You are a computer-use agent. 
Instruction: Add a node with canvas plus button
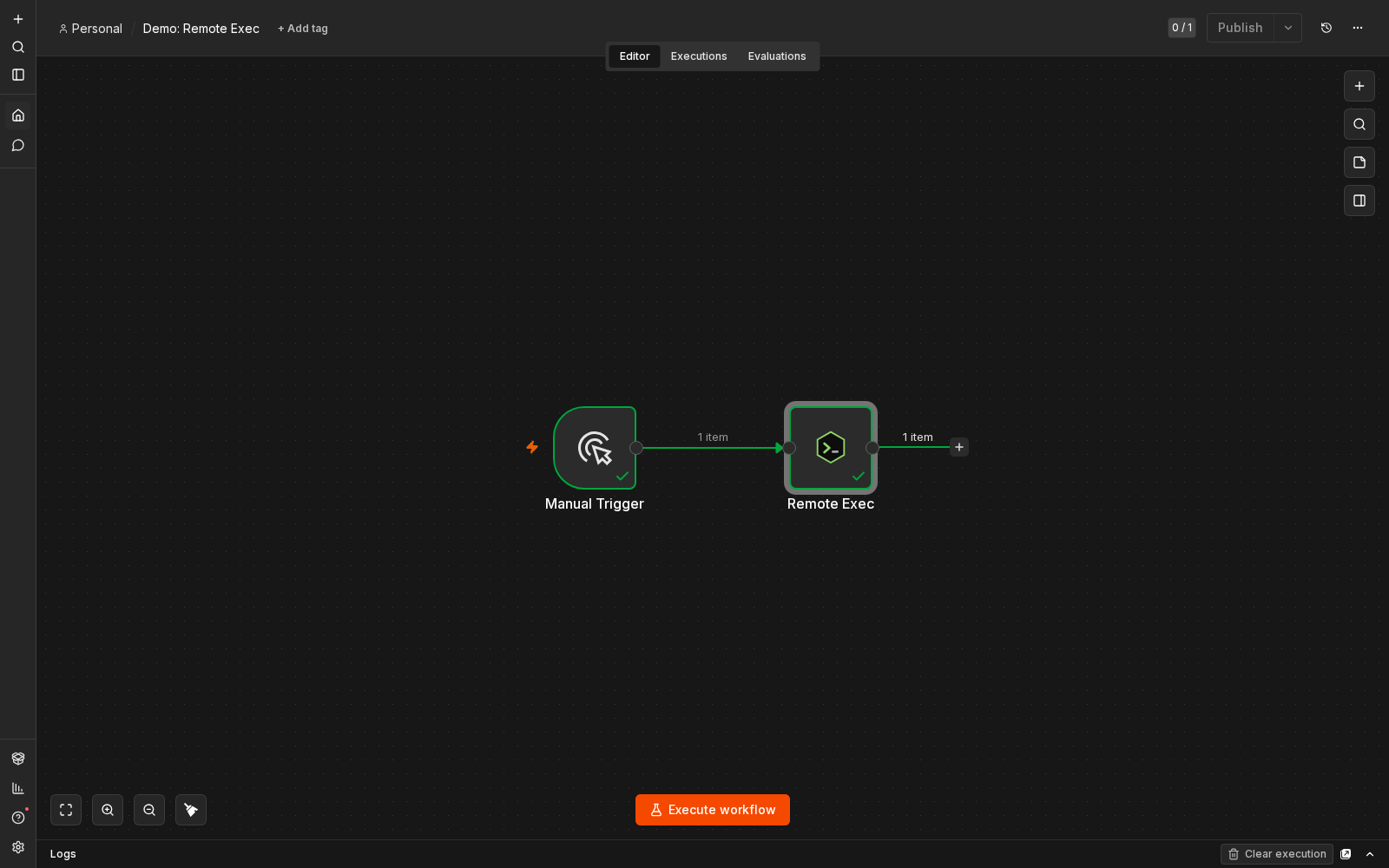tap(1359, 86)
